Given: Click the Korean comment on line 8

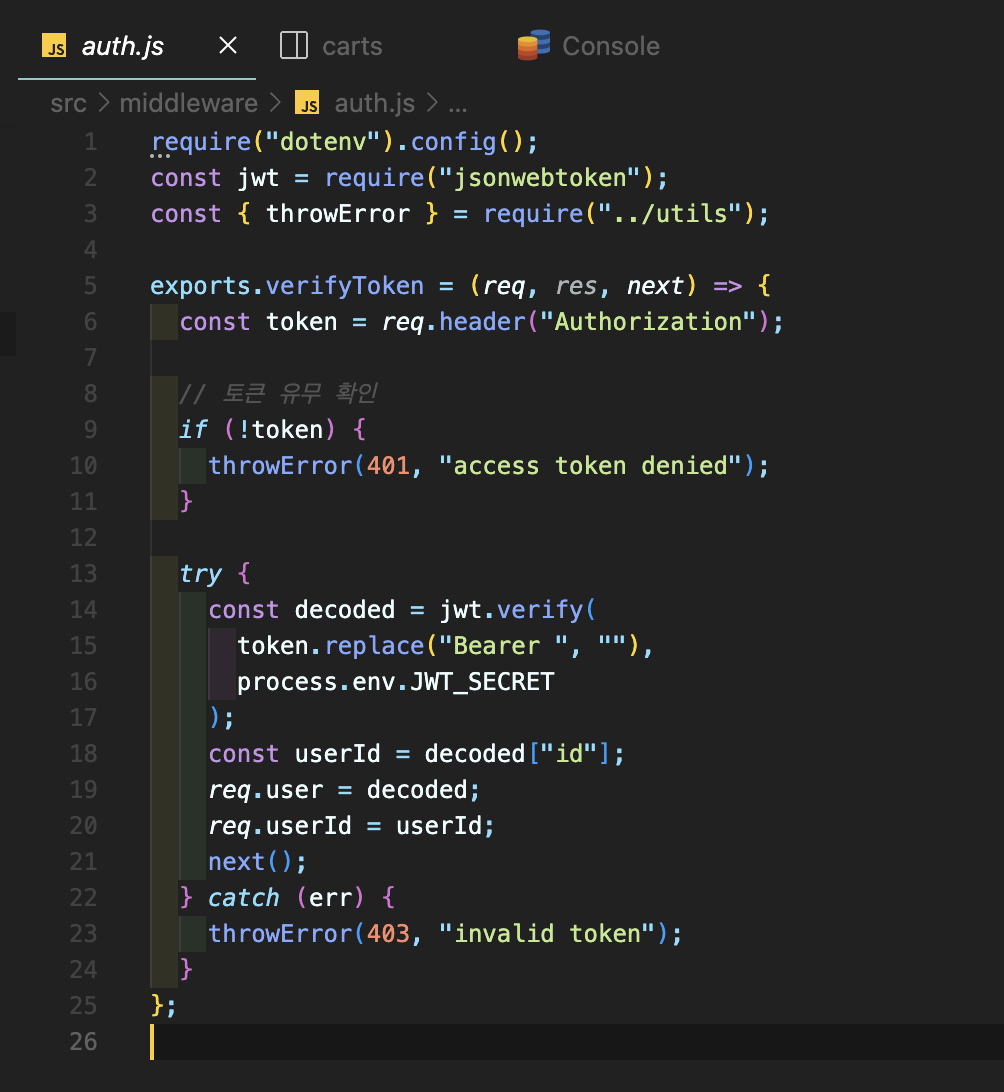Looking at the screenshot, I should [x=279, y=393].
